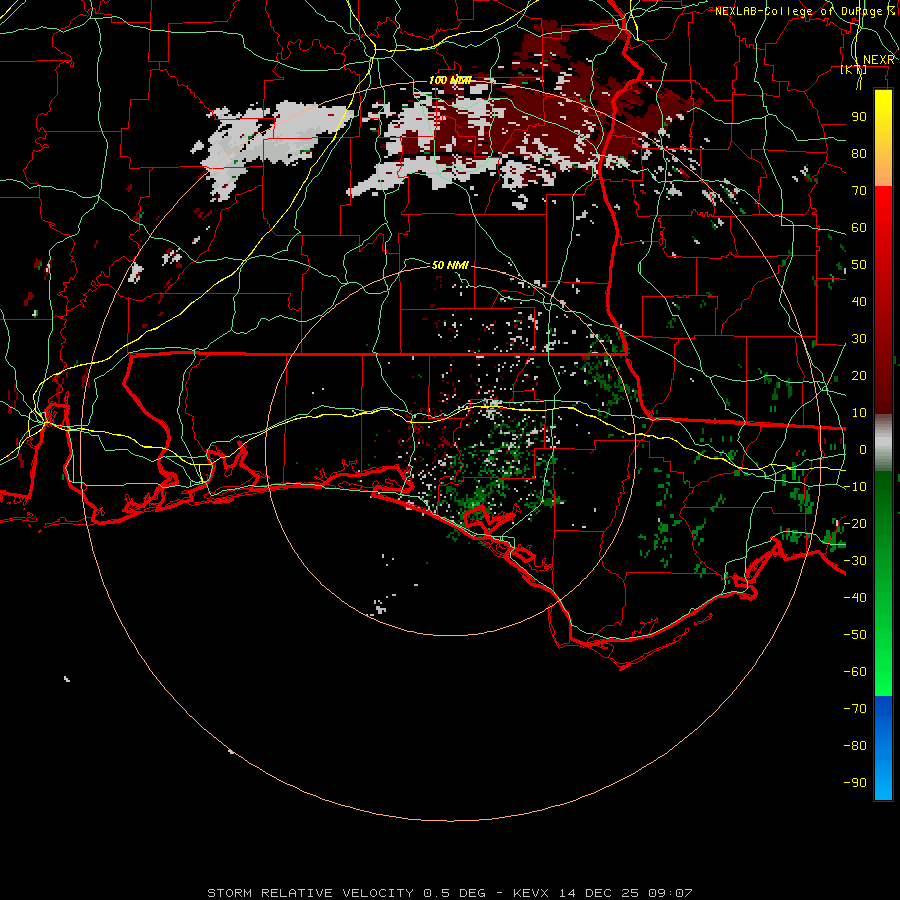Click the -20 value on velocity scale
This screenshot has height=900, width=900.
(855, 523)
